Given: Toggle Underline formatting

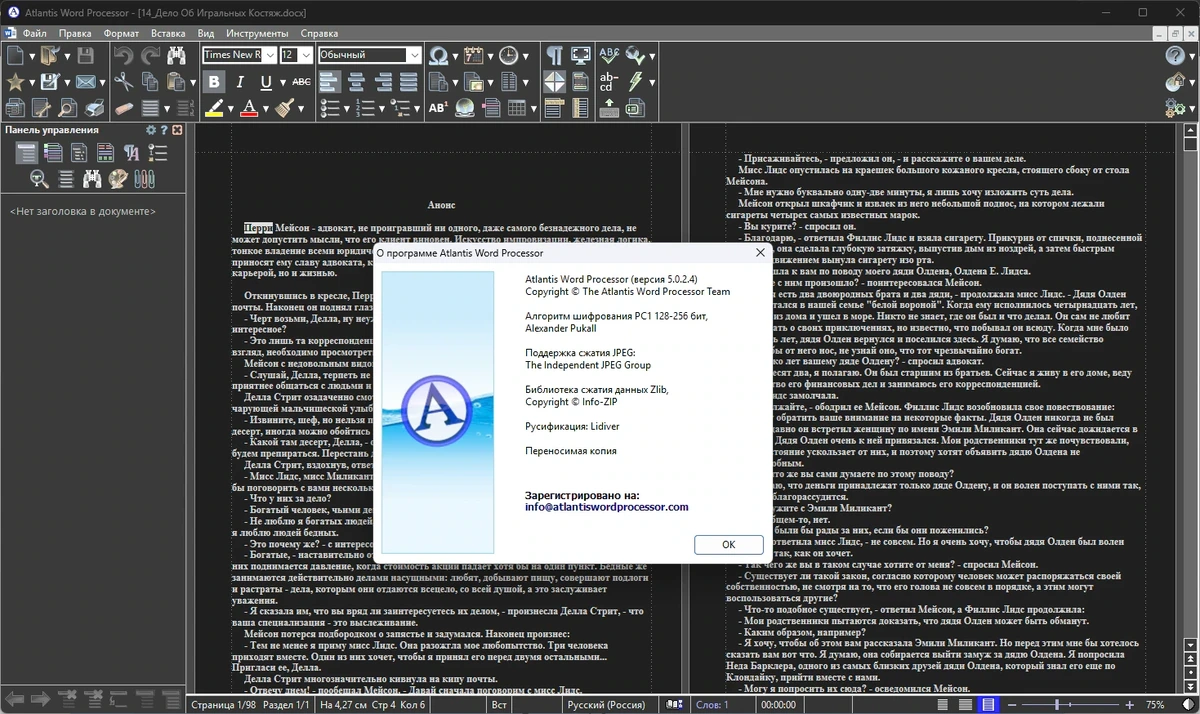Looking at the screenshot, I should click(x=266, y=82).
